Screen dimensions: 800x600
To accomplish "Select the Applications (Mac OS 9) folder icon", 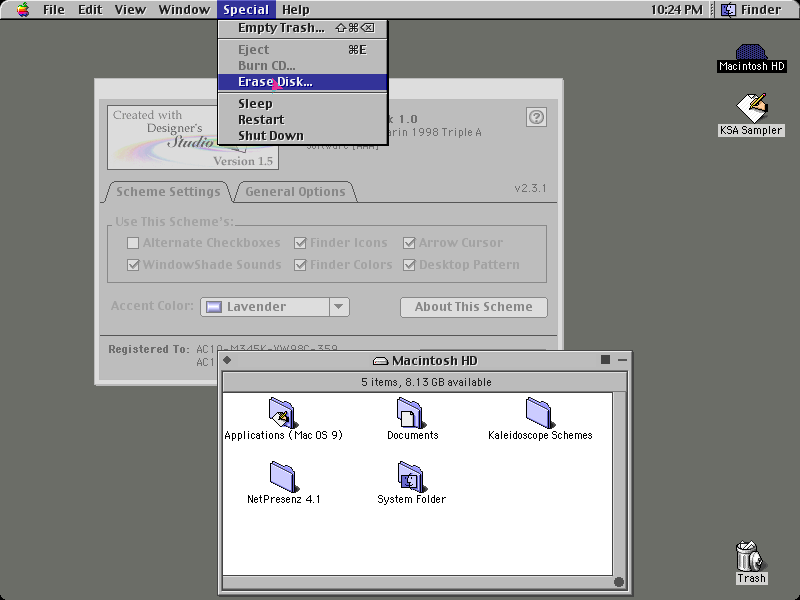I will [282, 412].
